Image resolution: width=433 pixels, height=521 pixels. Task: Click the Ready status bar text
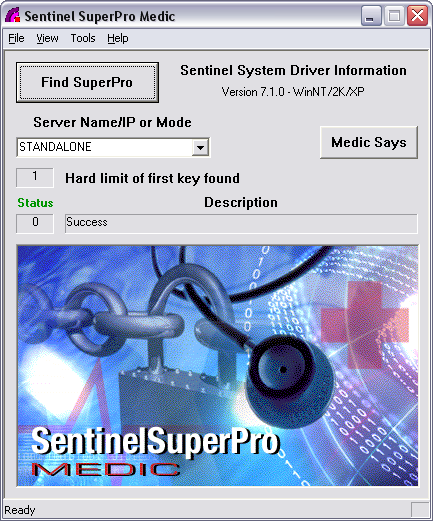point(20,510)
